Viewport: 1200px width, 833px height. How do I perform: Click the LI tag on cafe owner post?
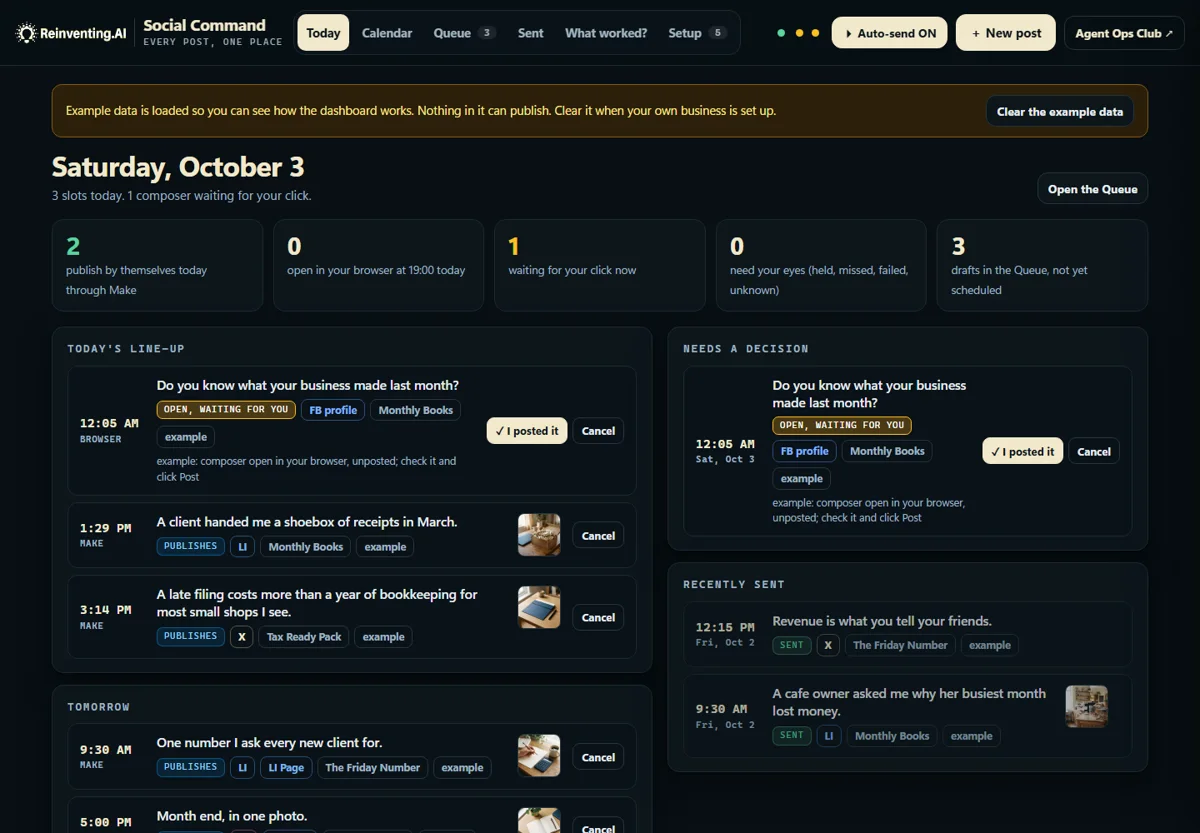point(829,736)
